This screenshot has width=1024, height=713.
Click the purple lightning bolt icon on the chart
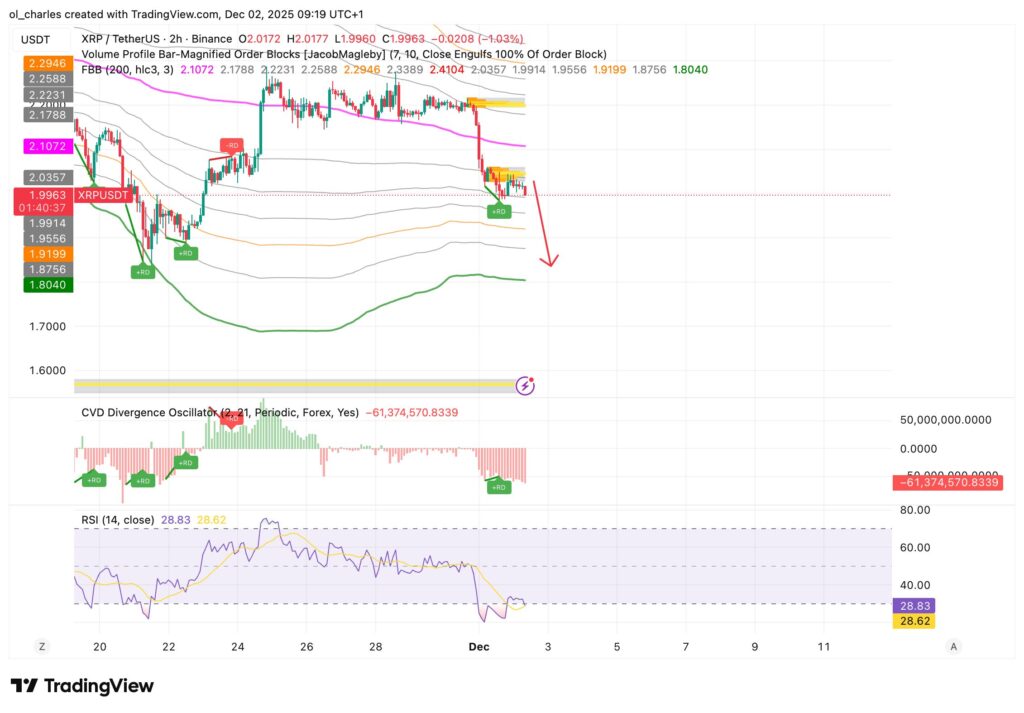pos(524,385)
